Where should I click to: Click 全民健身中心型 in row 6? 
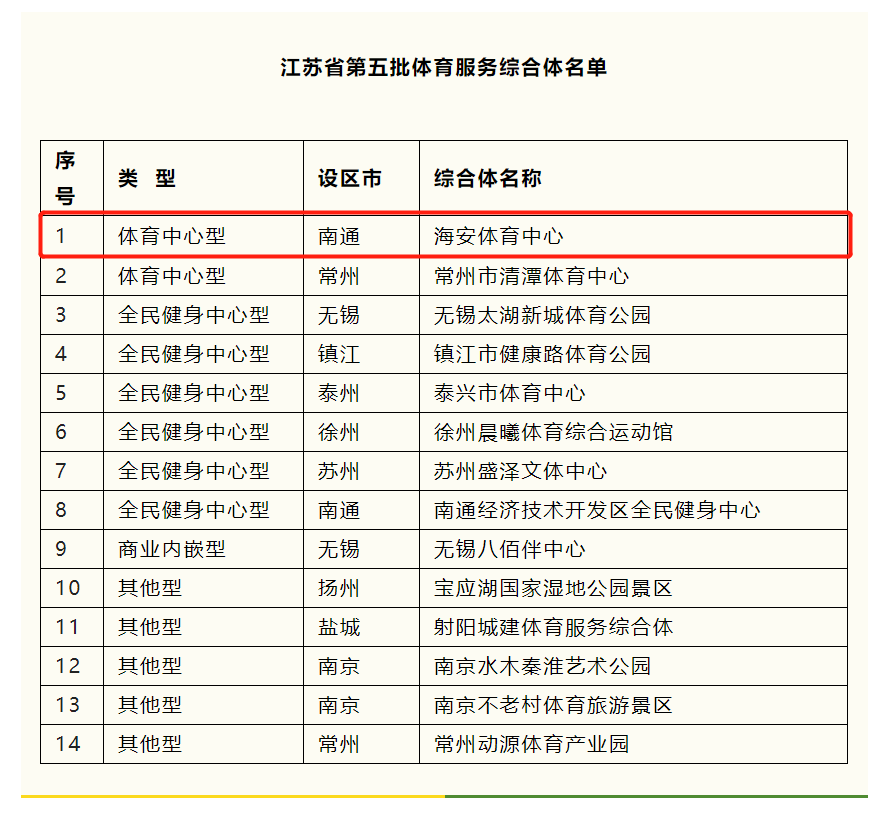coord(193,431)
